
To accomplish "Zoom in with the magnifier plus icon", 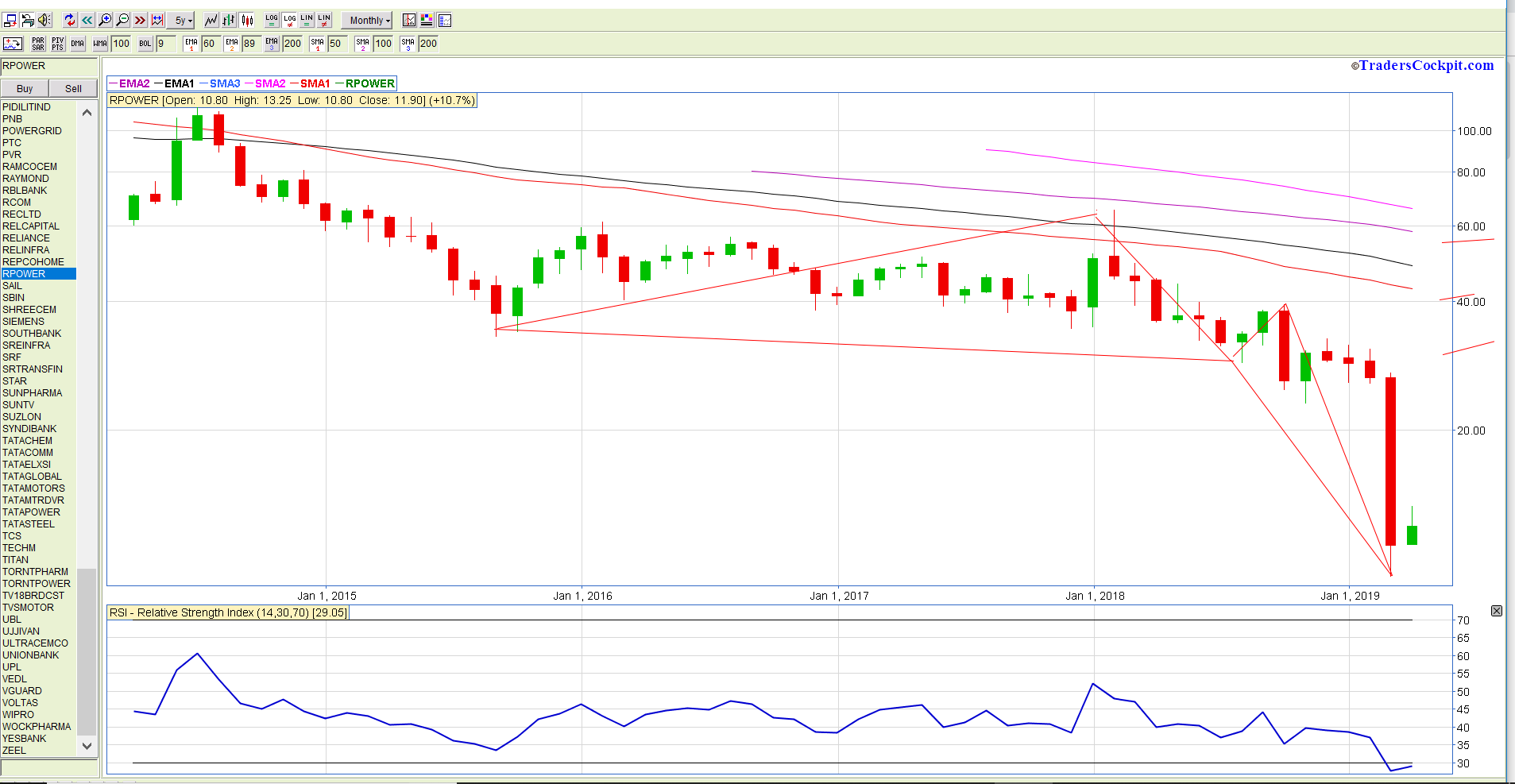I will [105, 20].
